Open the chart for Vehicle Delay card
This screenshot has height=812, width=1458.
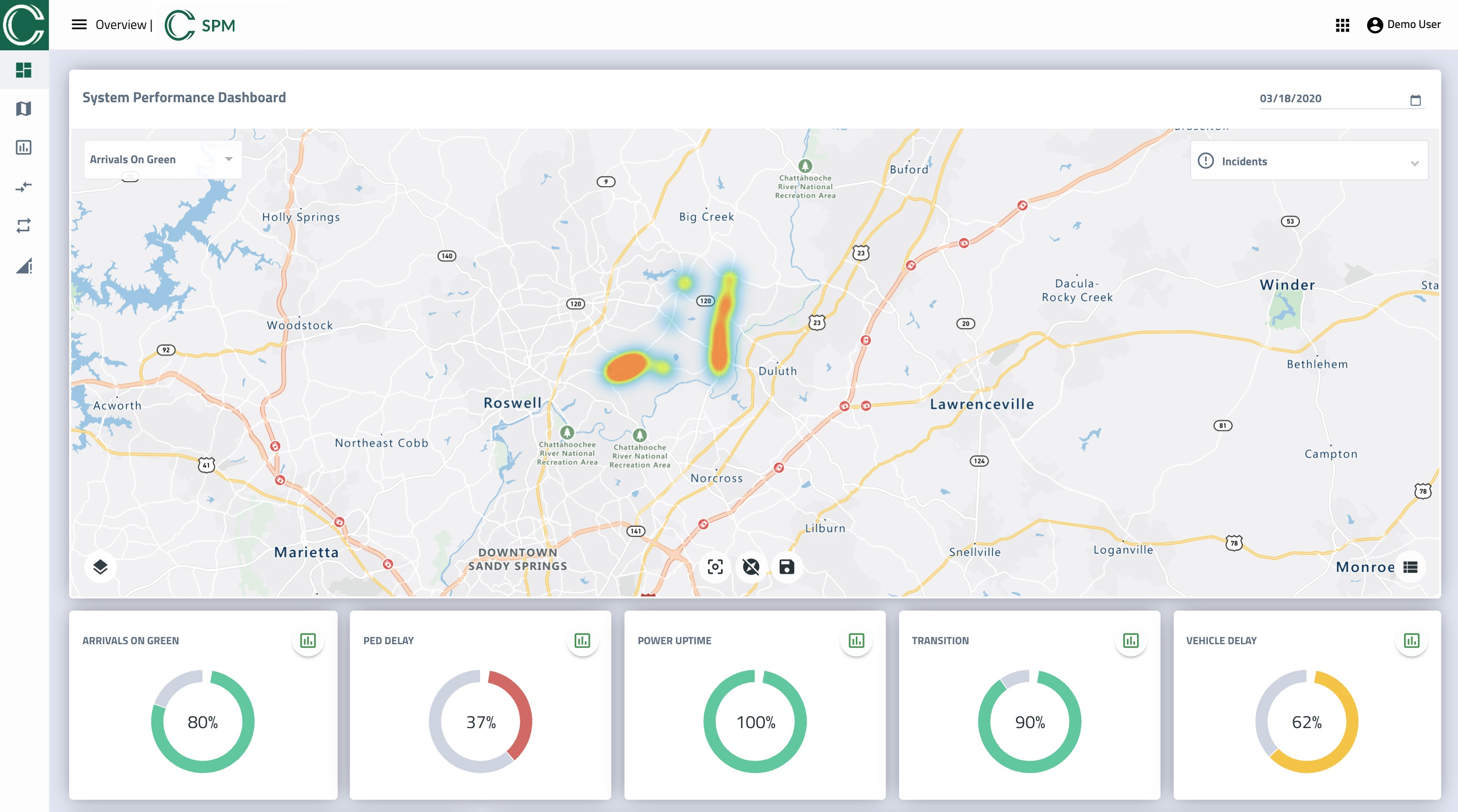pos(1412,641)
